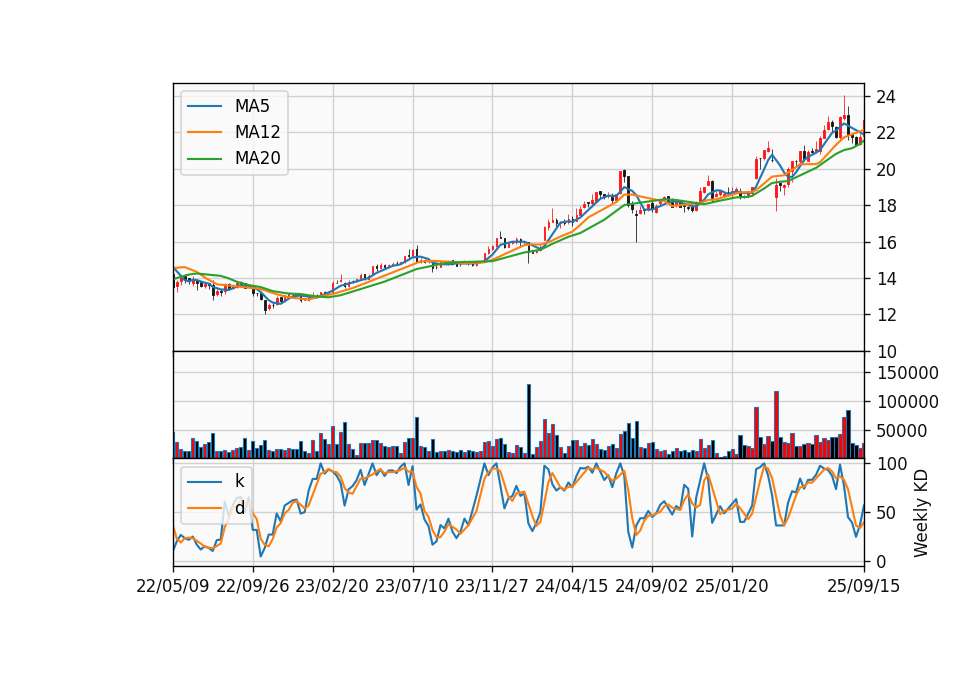
Task: Click the KD axis value 50
Action: coord(886,513)
